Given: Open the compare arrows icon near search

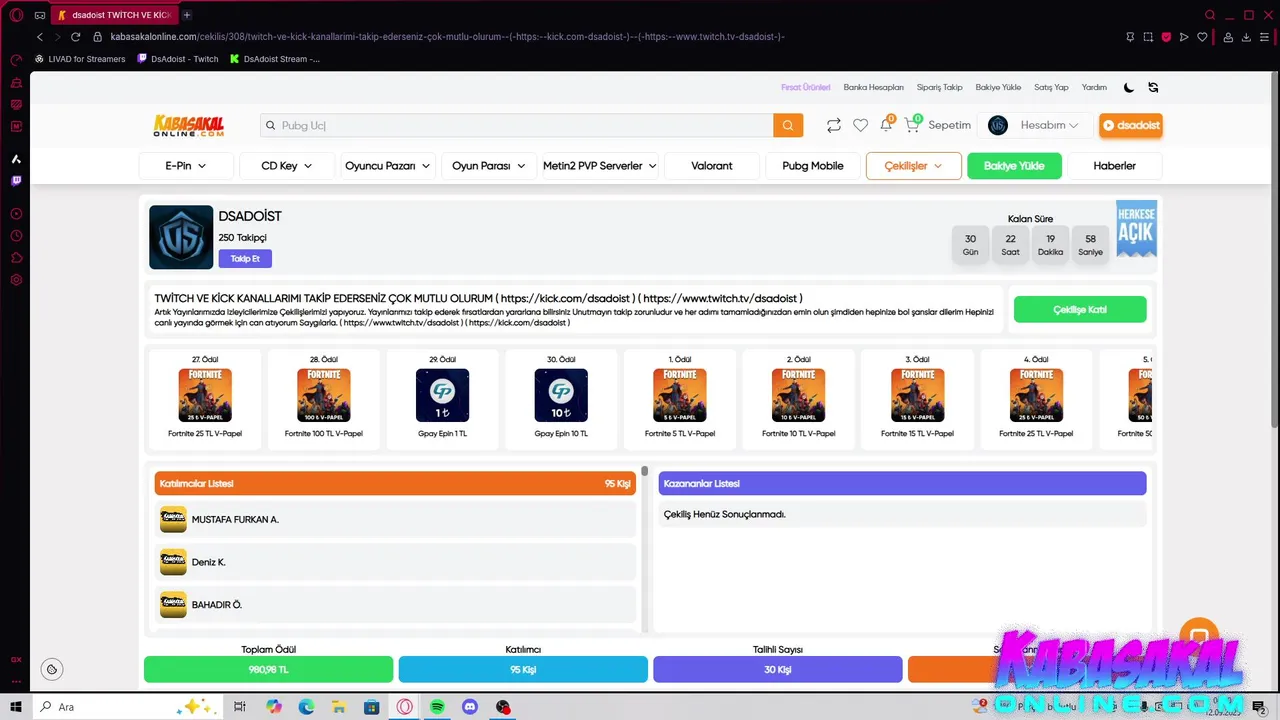Looking at the screenshot, I should (x=833, y=125).
